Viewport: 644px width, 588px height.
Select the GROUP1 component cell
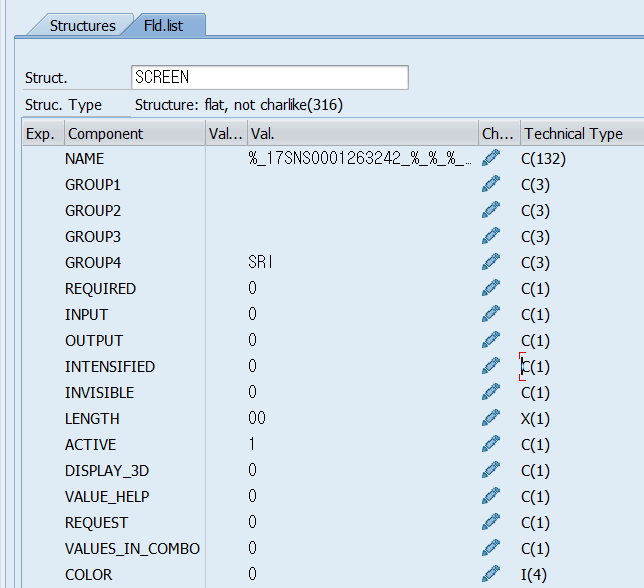[x=135, y=185]
